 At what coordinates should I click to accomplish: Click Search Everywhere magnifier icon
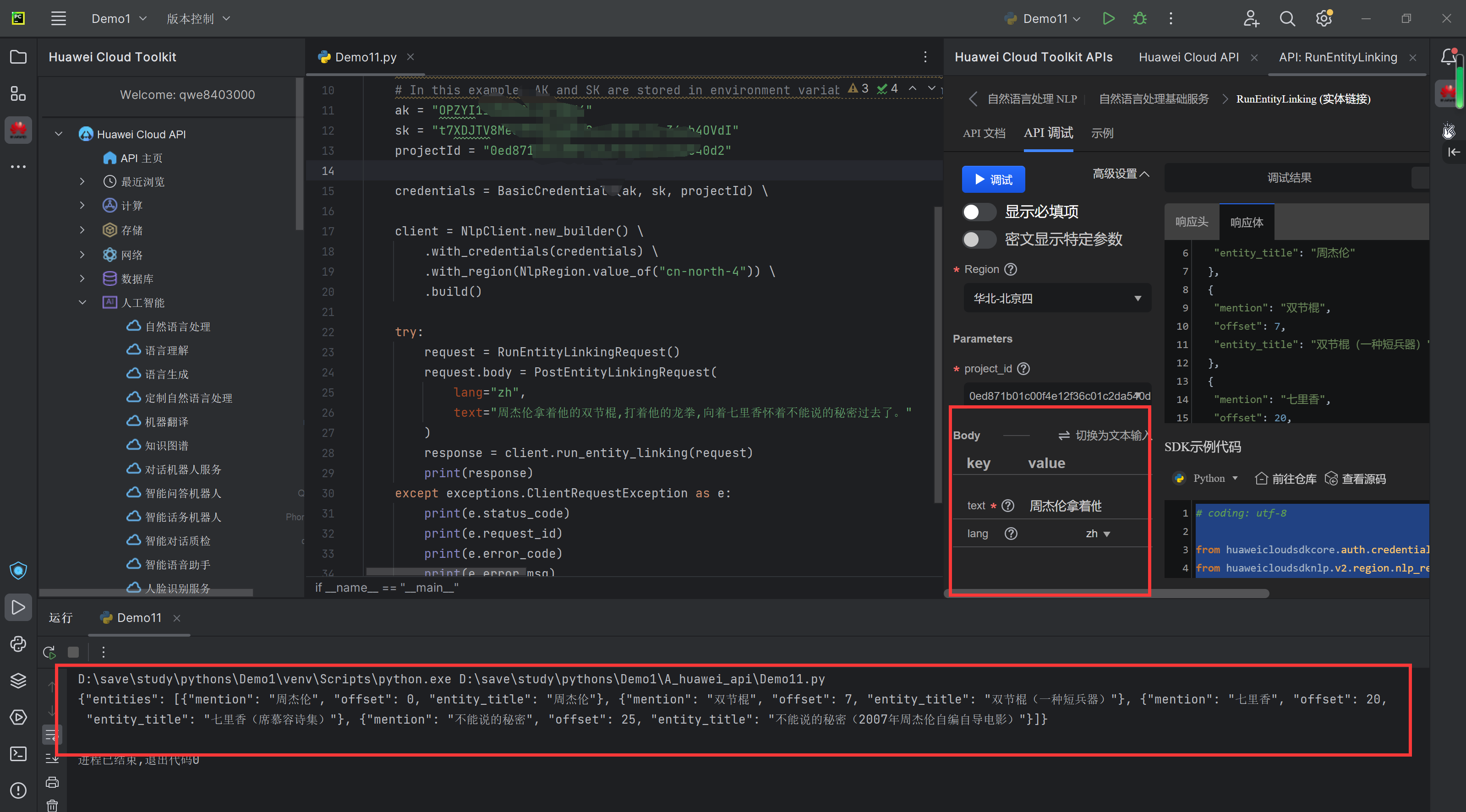pyautogui.click(x=1287, y=18)
